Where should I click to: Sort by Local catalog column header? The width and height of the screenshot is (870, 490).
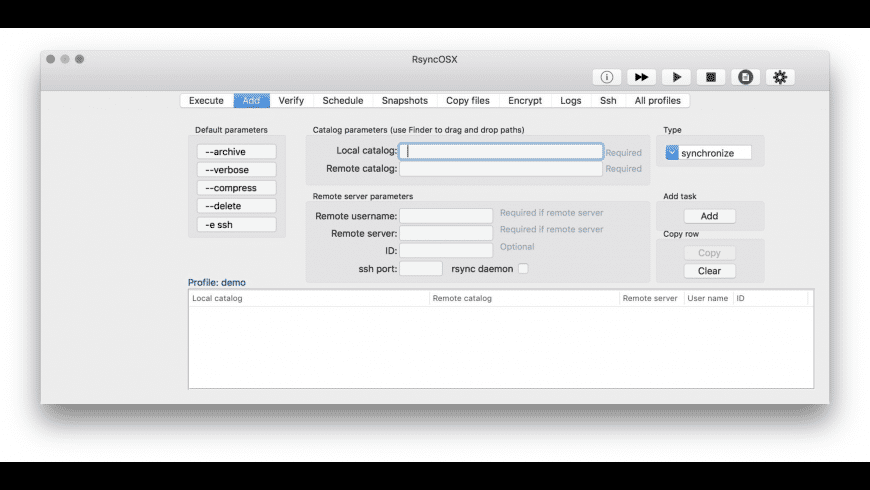pyautogui.click(x=309, y=298)
